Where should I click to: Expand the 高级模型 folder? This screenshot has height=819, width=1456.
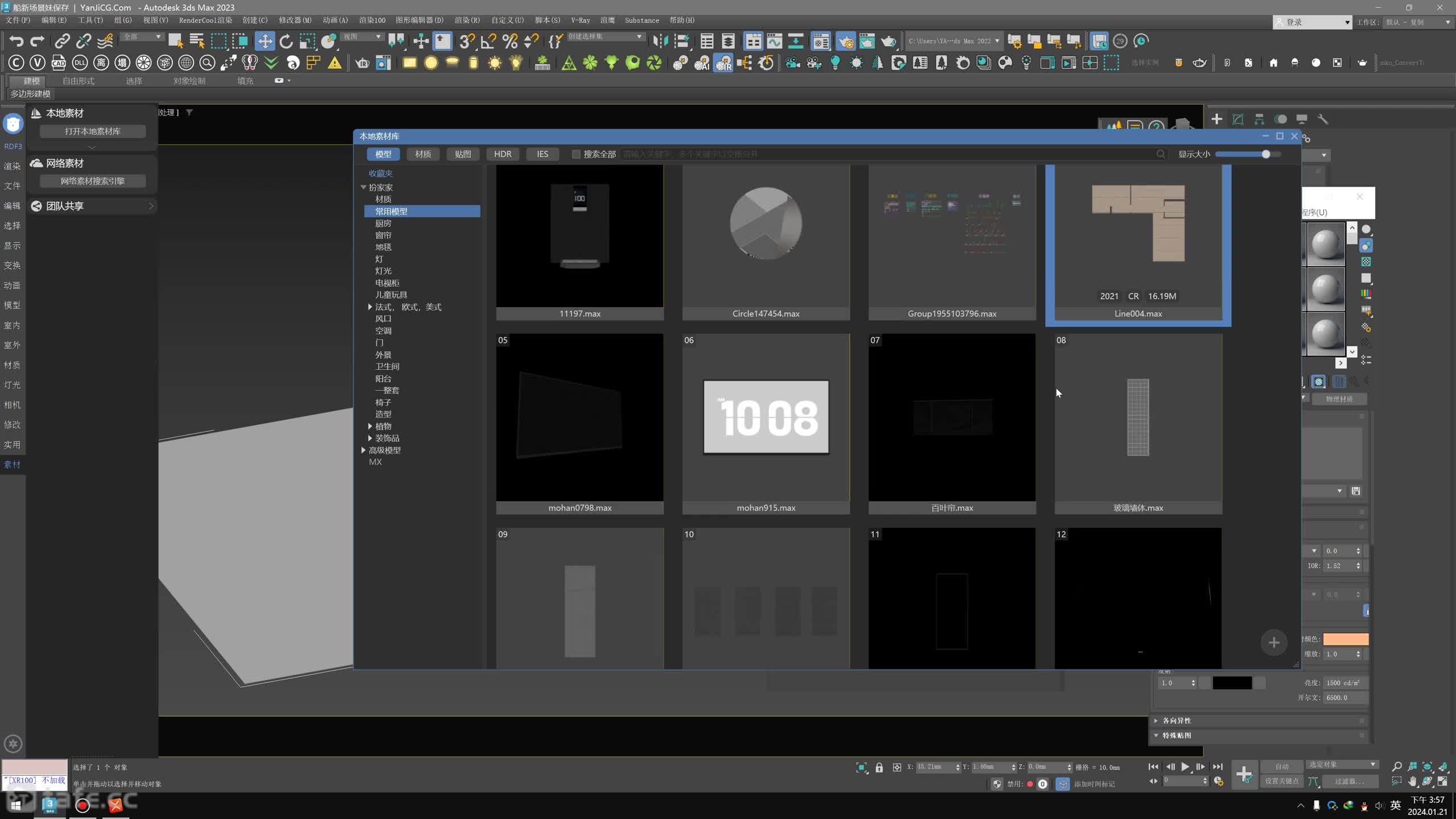click(363, 450)
